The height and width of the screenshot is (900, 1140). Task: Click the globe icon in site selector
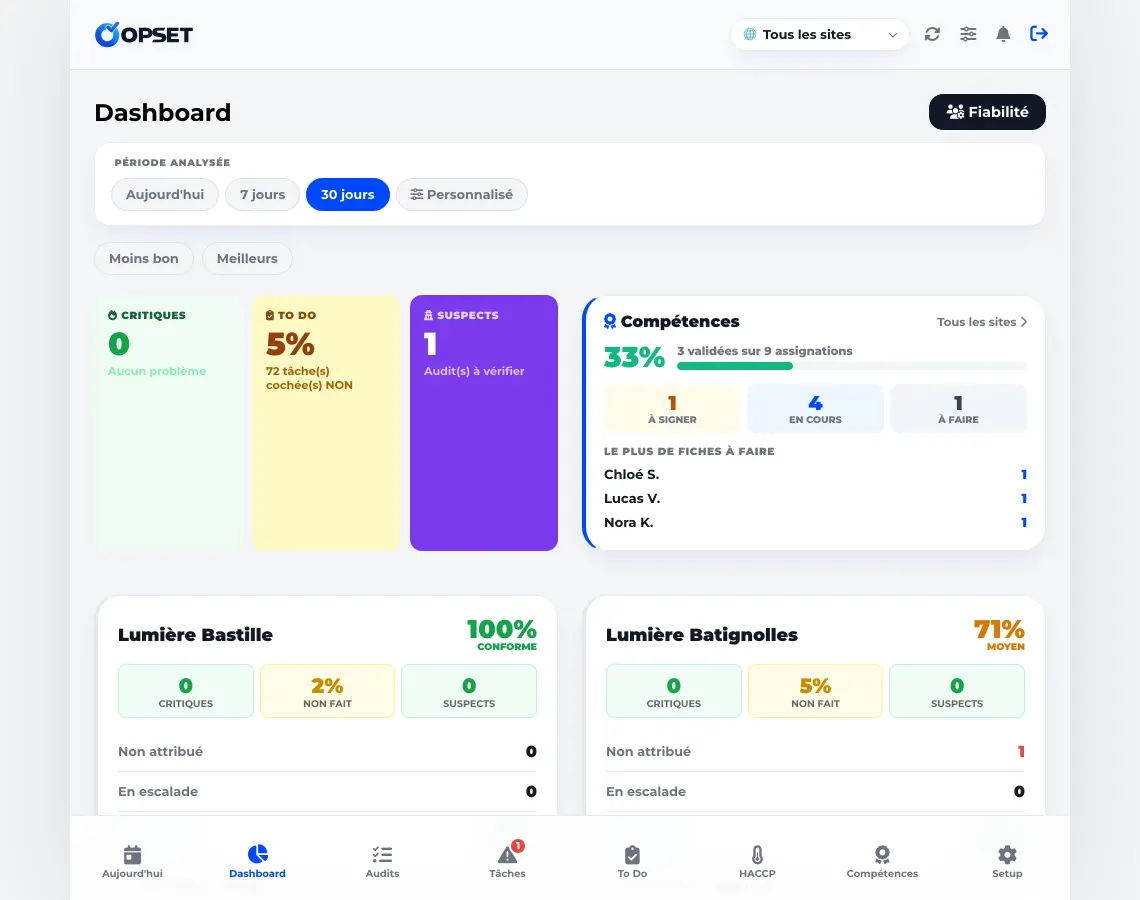750,34
